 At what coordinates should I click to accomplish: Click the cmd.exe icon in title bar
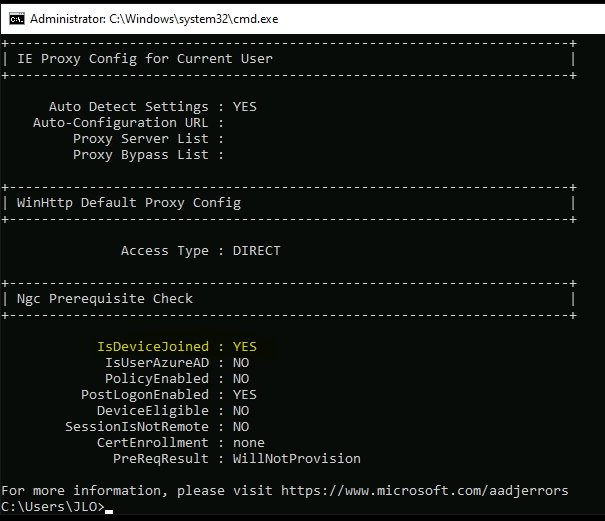[x=17, y=19]
